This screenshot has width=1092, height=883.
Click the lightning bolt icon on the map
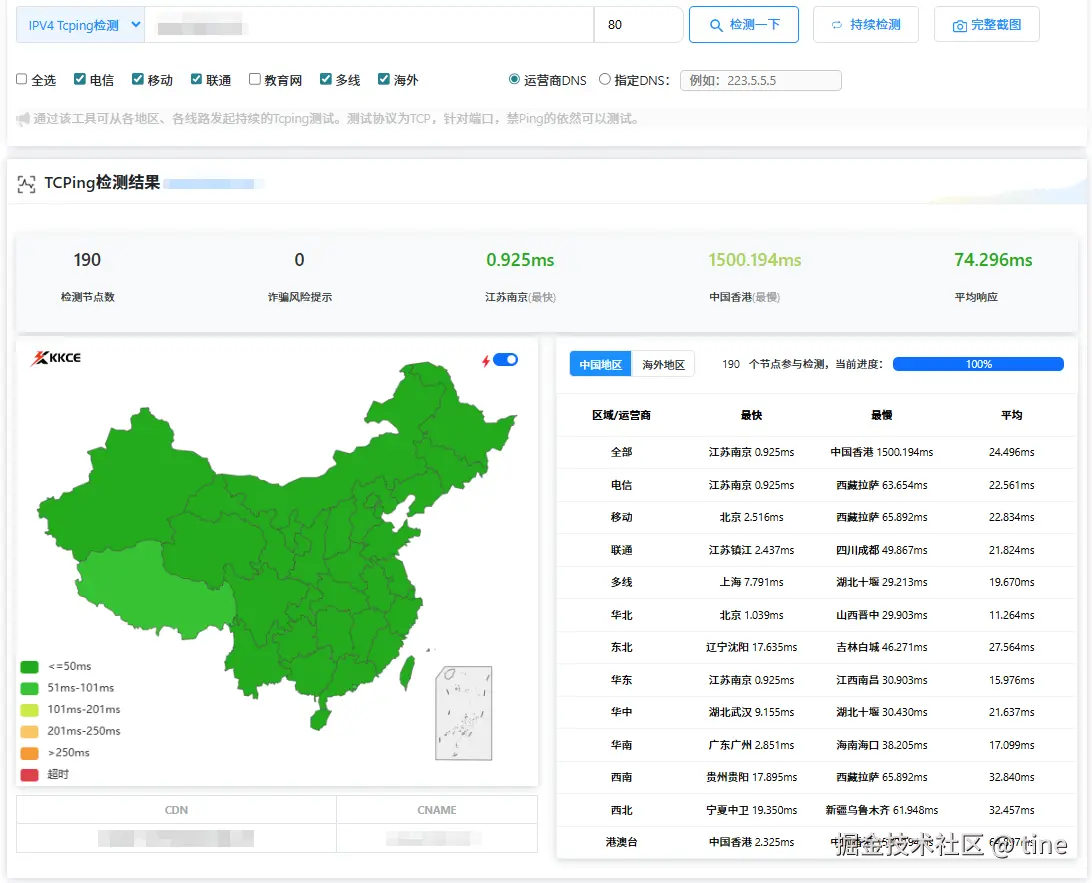click(x=485, y=361)
